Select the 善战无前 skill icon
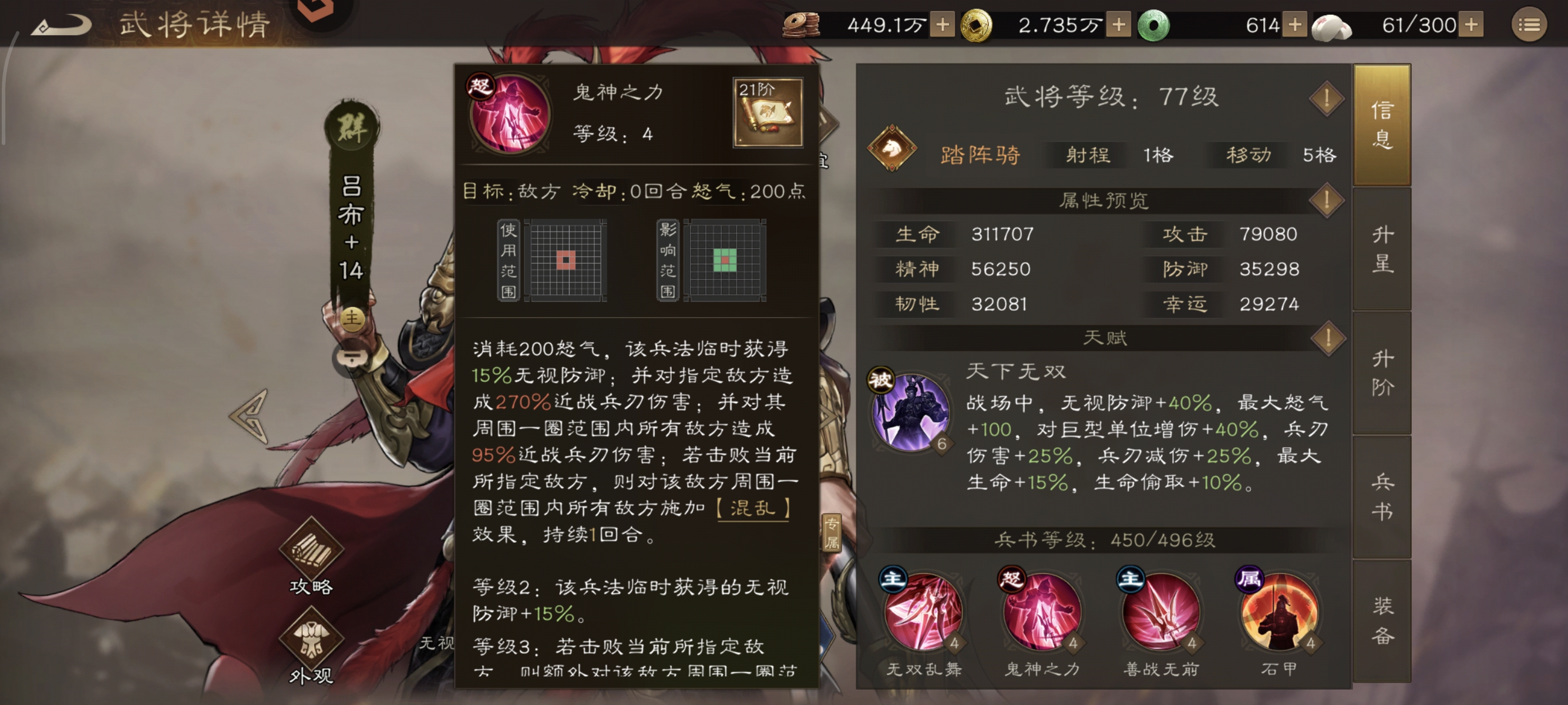 tap(1160, 610)
